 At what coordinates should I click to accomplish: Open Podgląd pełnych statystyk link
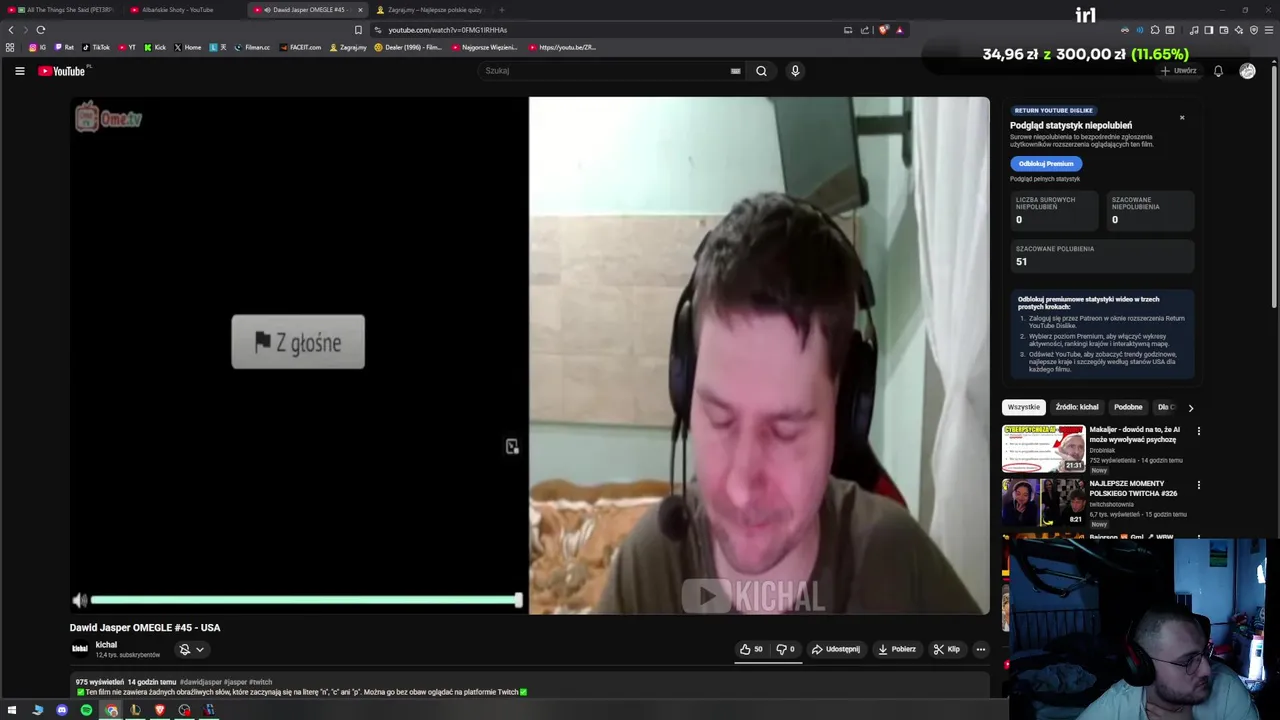(1045, 179)
